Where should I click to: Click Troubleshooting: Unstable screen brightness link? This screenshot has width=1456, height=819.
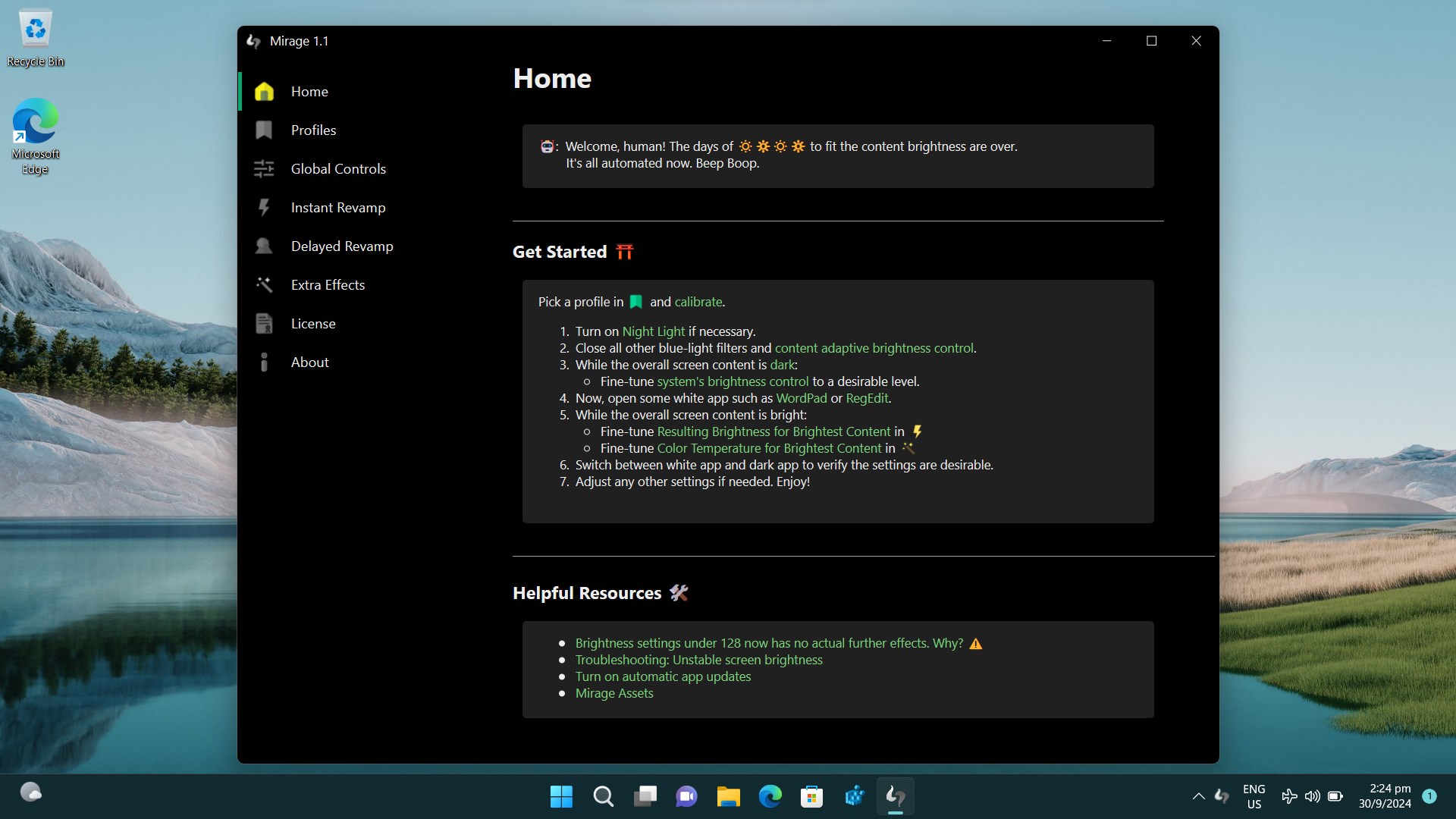(698, 660)
